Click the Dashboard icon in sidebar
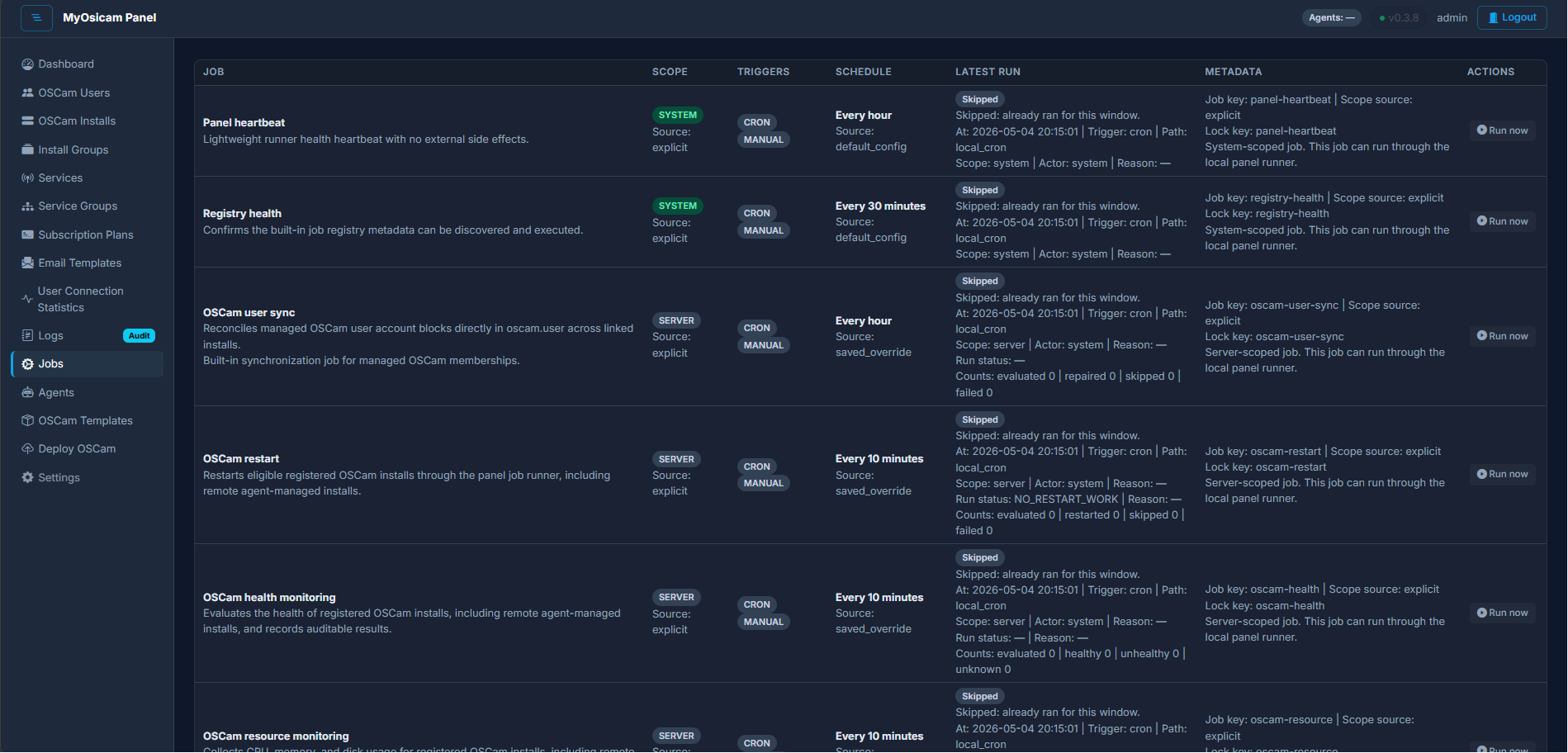 (27, 64)
